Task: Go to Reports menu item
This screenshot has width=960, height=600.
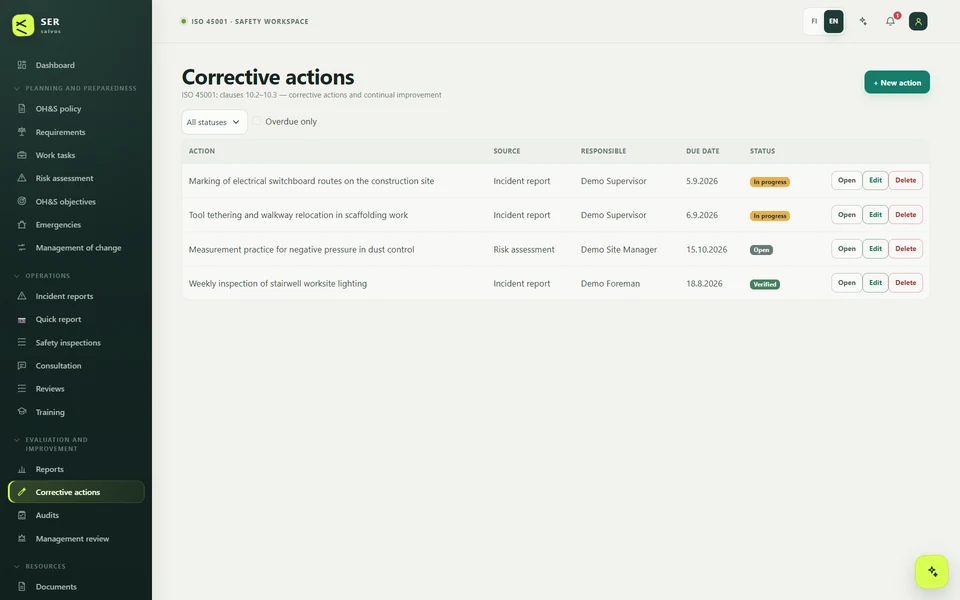Action: click(x=76, y=469)
